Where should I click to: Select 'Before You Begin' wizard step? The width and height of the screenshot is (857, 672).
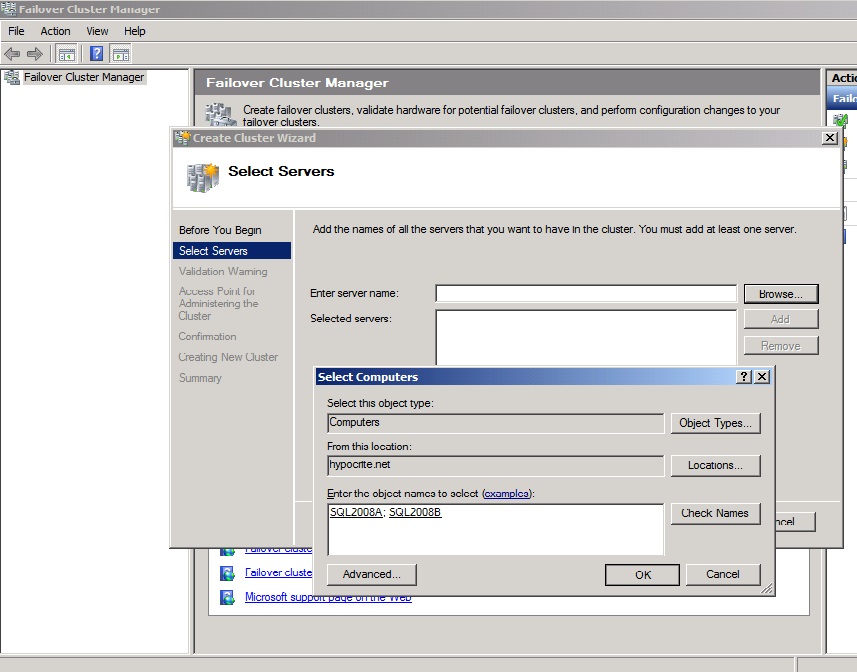(220, 230)
